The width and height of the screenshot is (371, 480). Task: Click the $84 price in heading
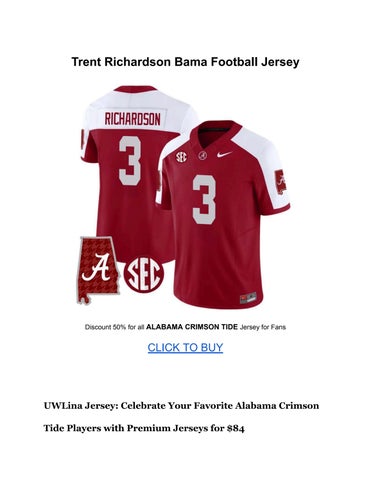click(236, 428)
